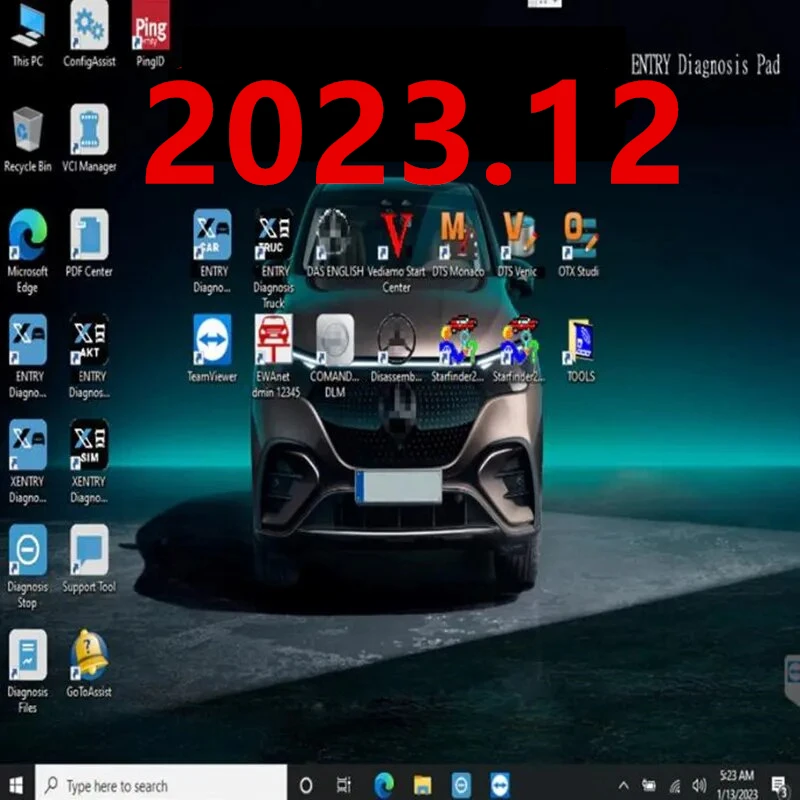The image size is (800, 800).
Task: Open Diagnosis Files
Action: [x=28, y=671]
